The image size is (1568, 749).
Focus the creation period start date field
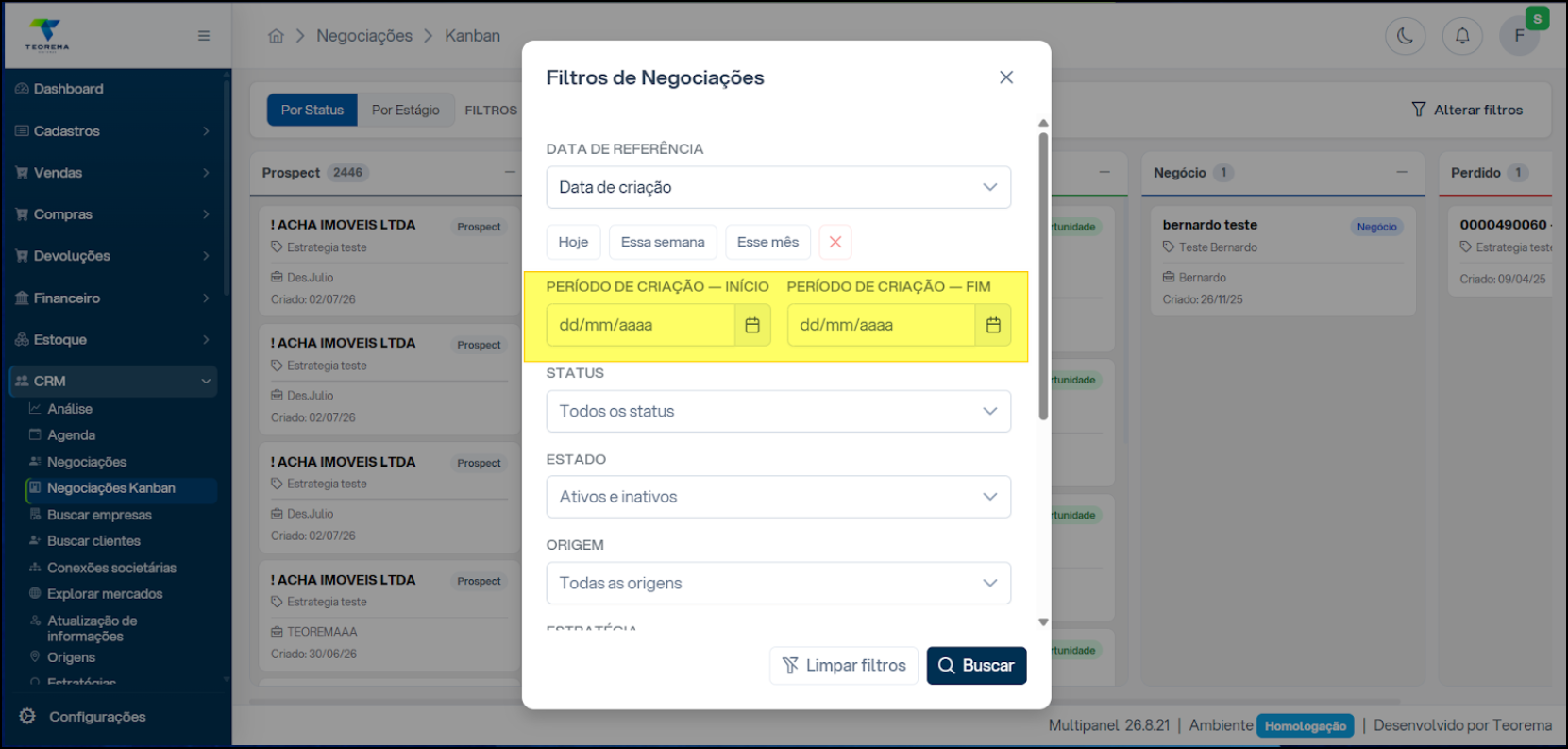coord(641,325)
